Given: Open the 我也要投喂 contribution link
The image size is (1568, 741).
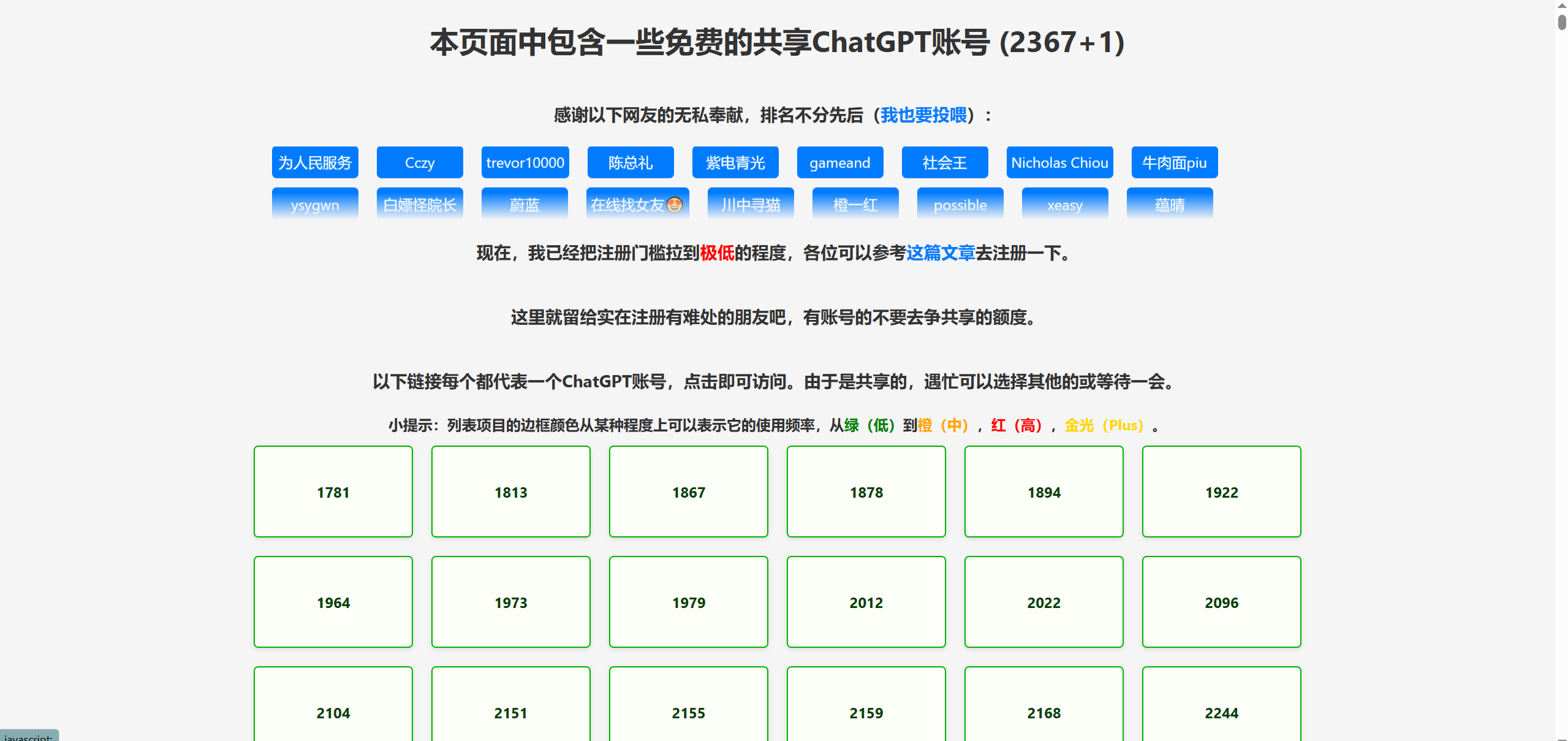Looking at the screenshot, I should [x=923, y=115].
